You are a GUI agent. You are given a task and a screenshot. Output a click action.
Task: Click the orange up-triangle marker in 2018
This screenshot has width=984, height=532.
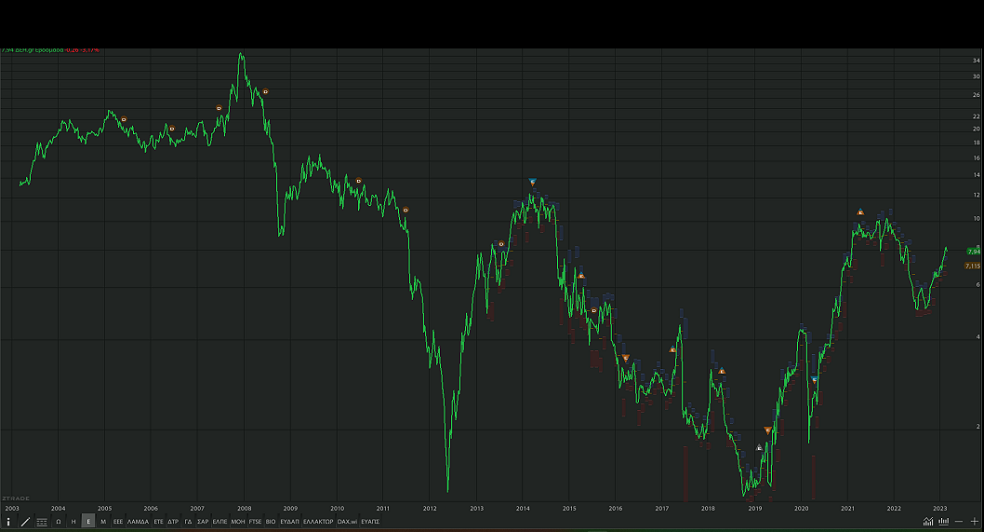point(722,371)
